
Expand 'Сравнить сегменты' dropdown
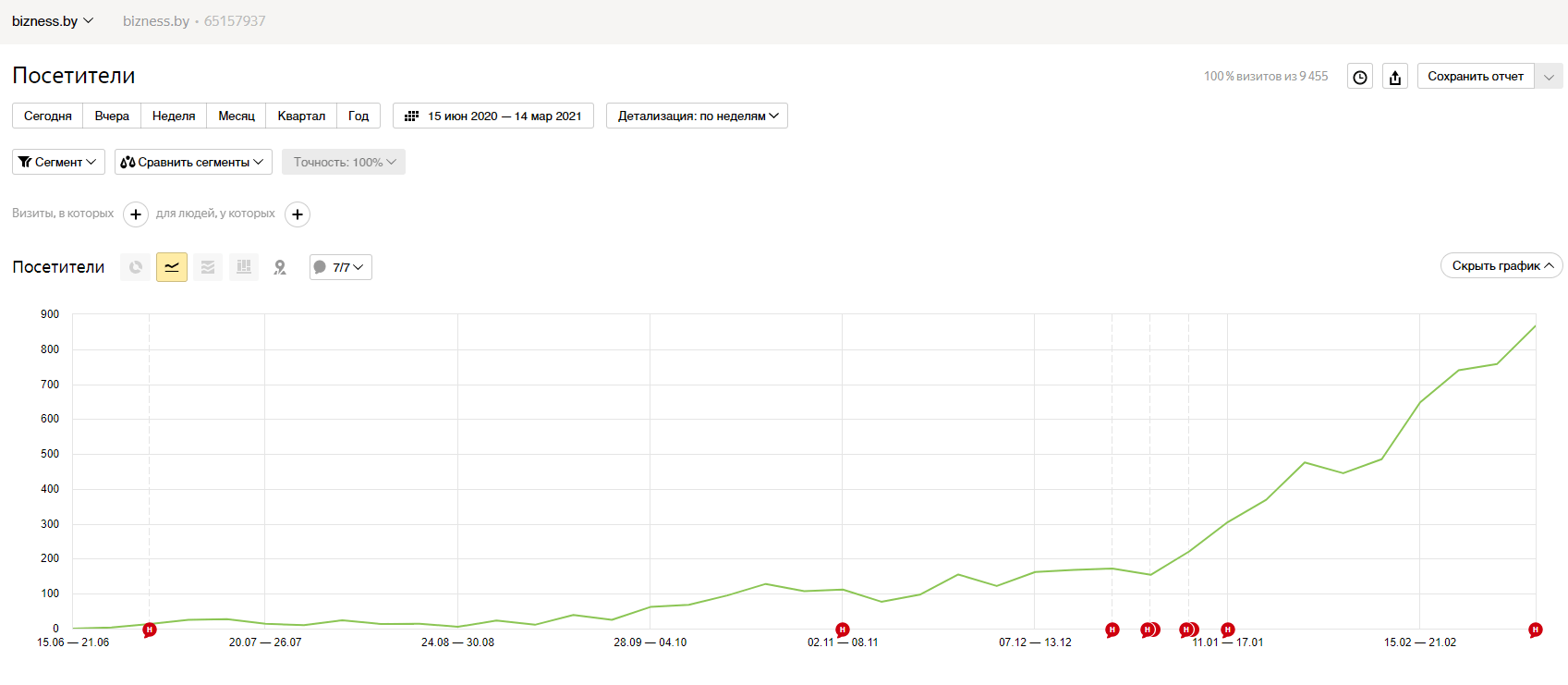point(193,162)
